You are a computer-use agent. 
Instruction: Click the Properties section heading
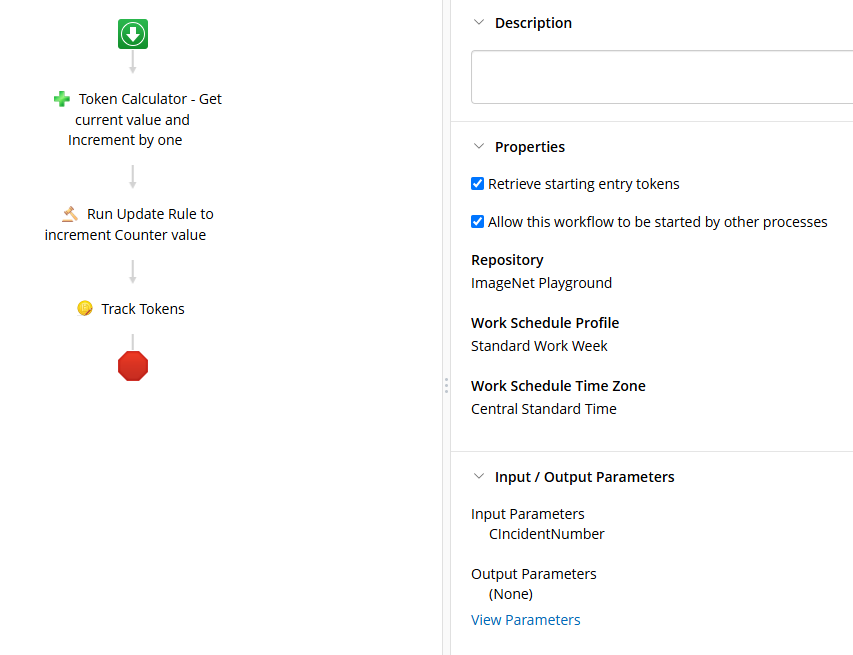pyautogui.click(x=530, y=147)
